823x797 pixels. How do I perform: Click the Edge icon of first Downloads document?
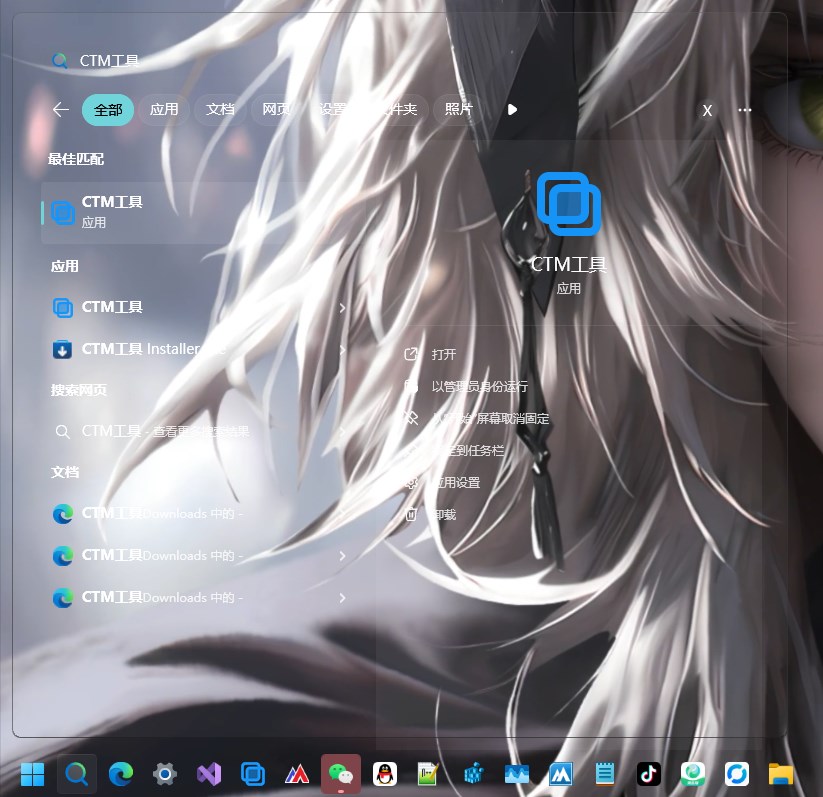[63, 513]
